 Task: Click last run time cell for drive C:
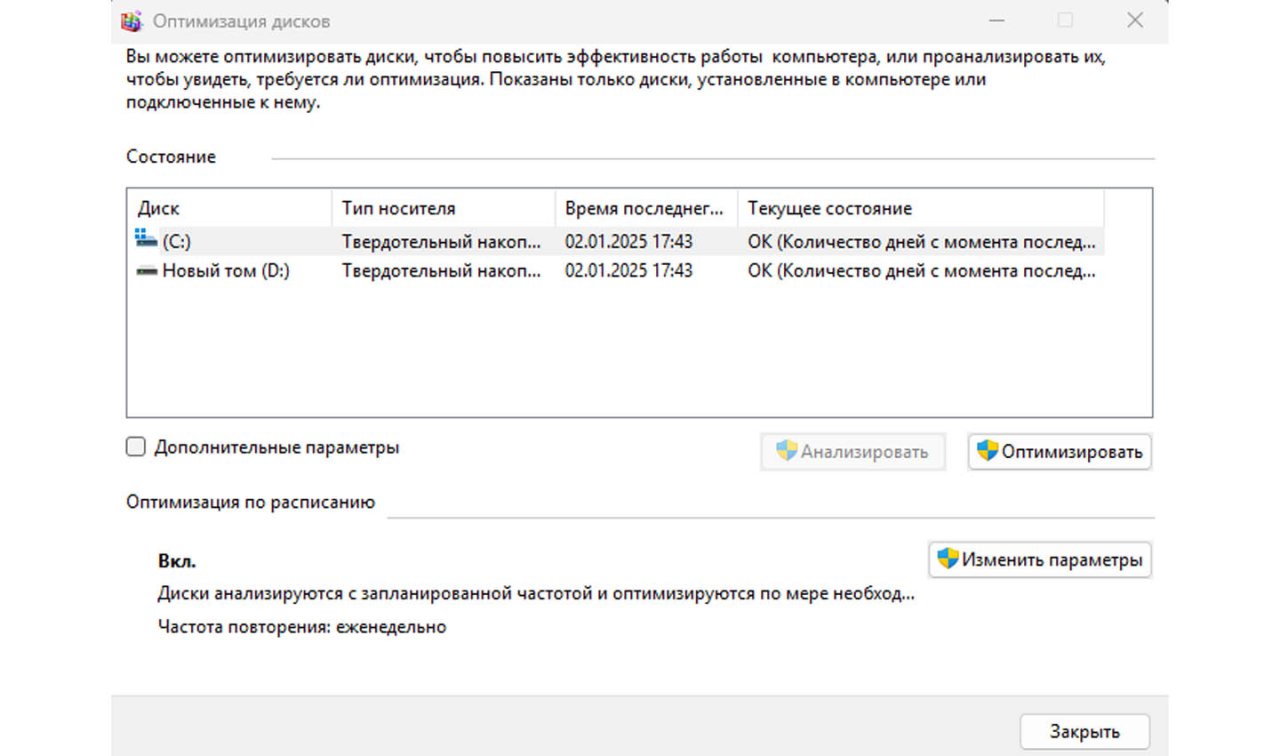click(x=629, y=241)
